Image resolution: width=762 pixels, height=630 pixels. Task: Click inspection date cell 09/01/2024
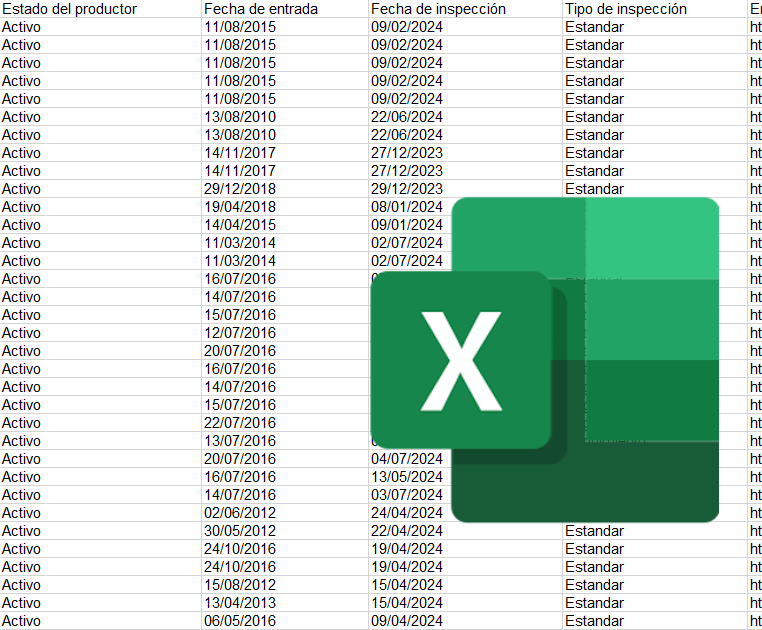(x=406, y=225)
